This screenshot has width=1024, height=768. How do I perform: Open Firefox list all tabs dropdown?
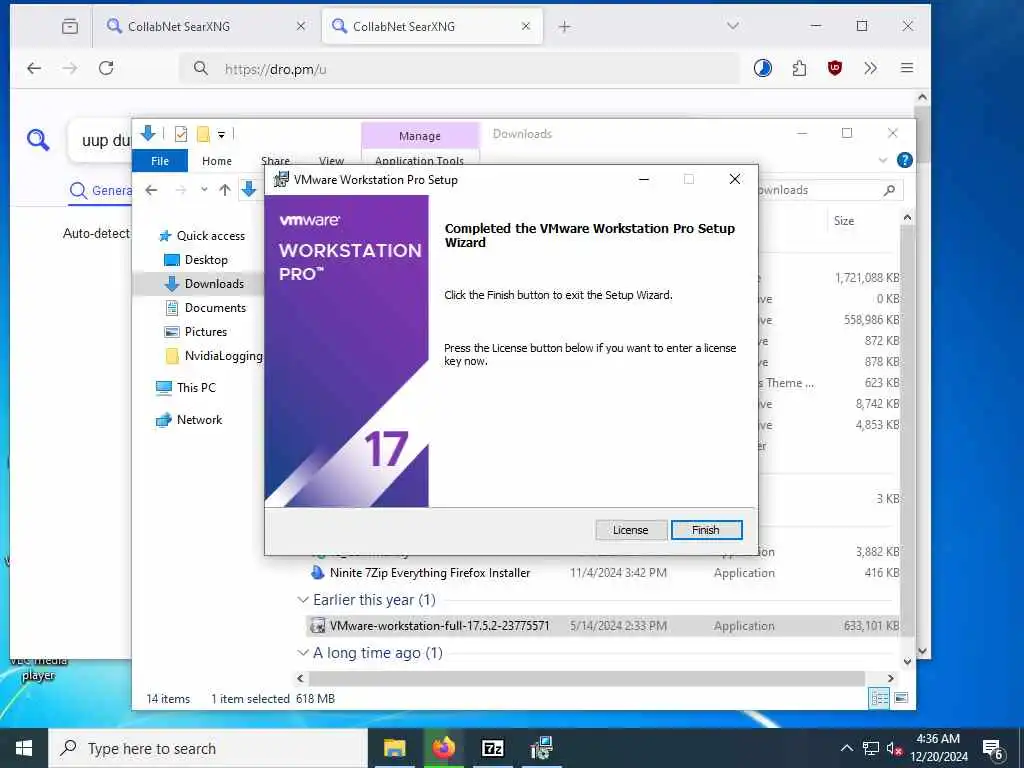click(x=733, y=26)
